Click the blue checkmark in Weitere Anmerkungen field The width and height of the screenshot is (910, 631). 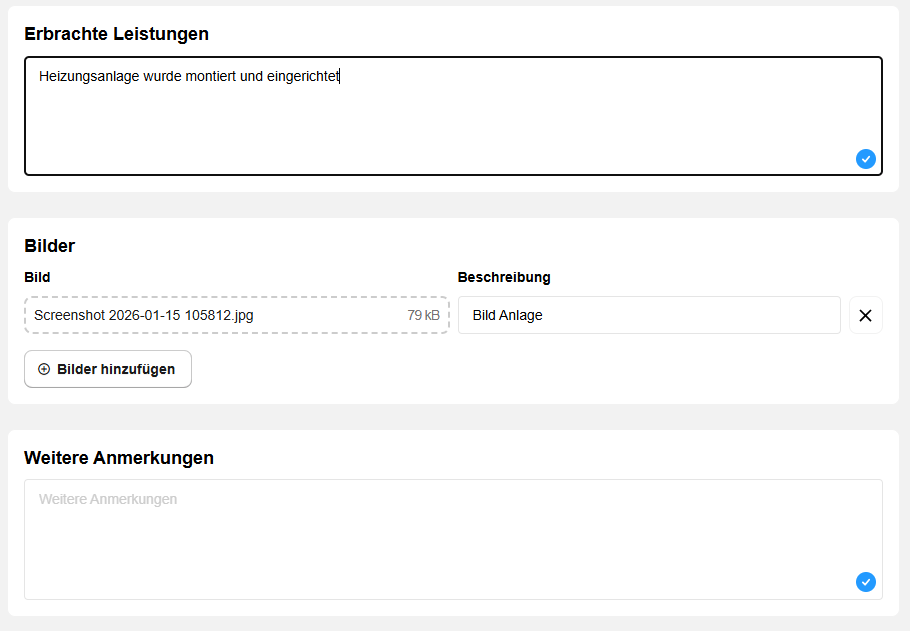click(866, 582)
